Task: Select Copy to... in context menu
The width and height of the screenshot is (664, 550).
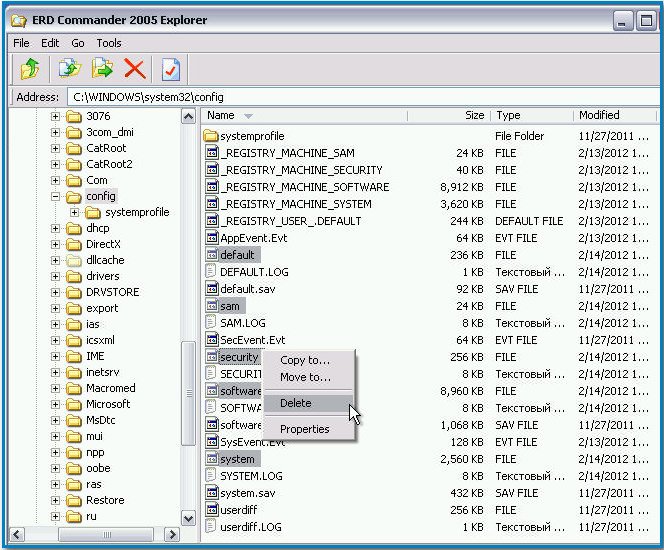Action: pyautogui.click(x=305, y=360)
